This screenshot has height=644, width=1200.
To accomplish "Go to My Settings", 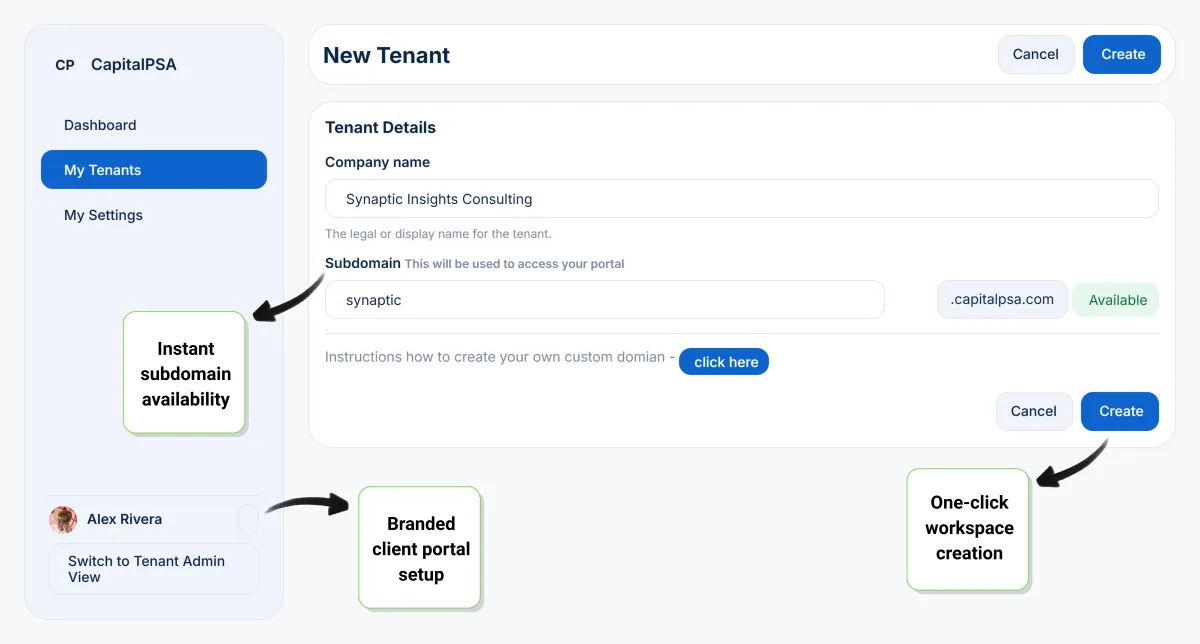I will tap(103, 215).
